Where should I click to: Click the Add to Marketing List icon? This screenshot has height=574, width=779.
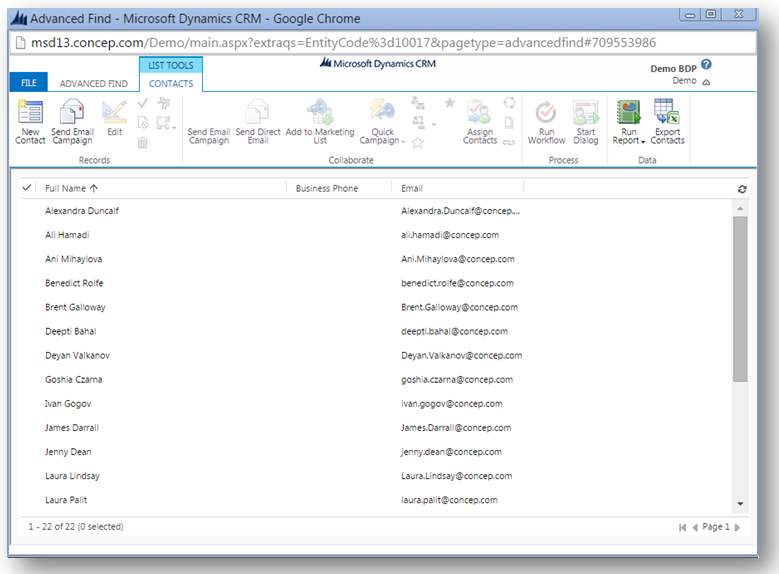point(320,111)
